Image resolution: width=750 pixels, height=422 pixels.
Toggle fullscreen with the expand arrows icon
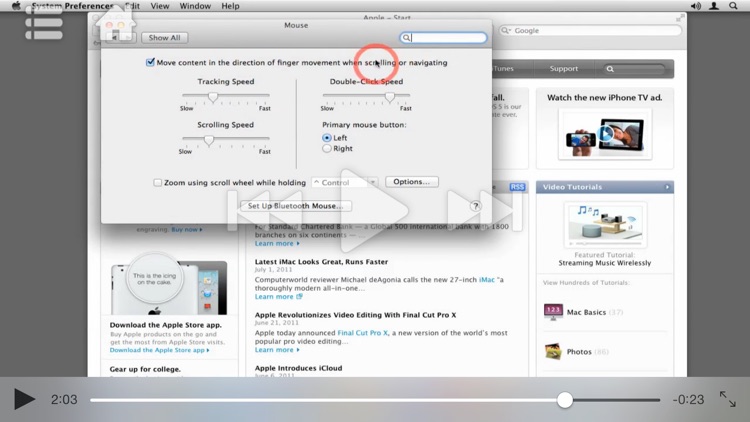pyautogui.click(x=728, y=399)
